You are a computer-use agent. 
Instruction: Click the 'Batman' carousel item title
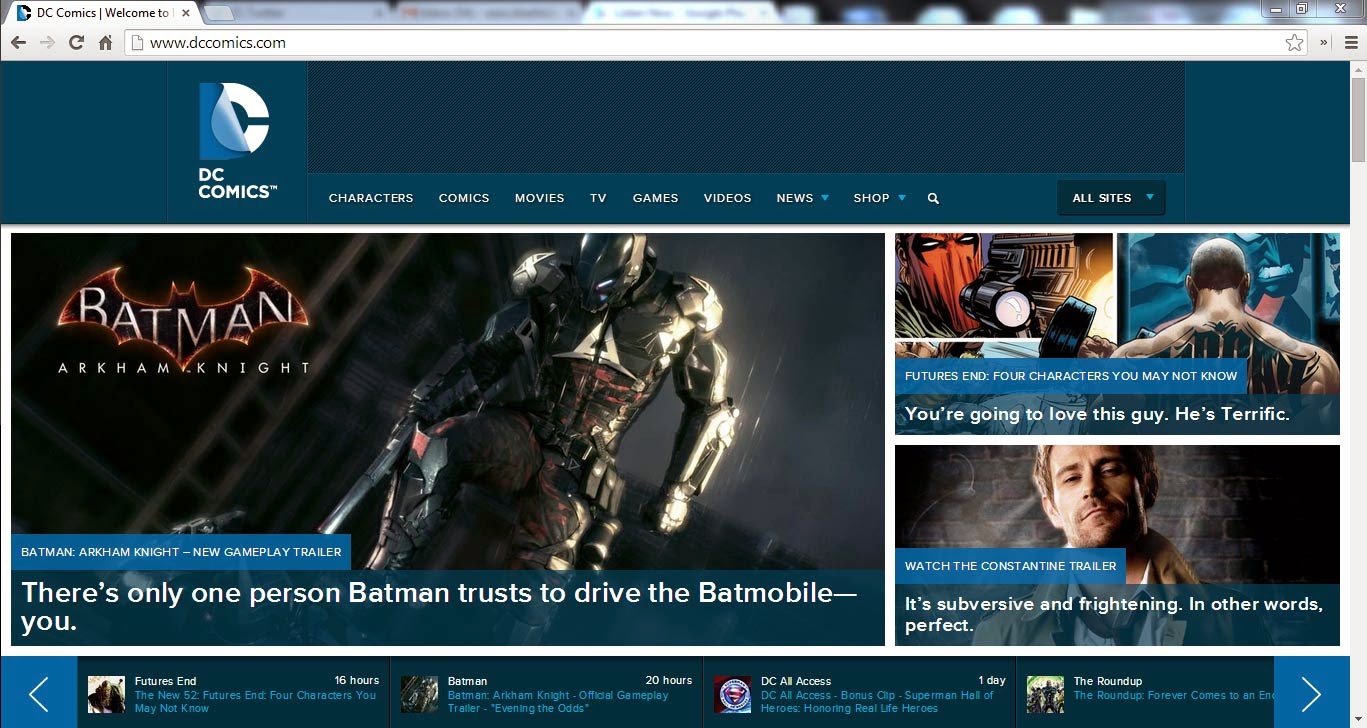pyautogui.click(x=467, y=681)
